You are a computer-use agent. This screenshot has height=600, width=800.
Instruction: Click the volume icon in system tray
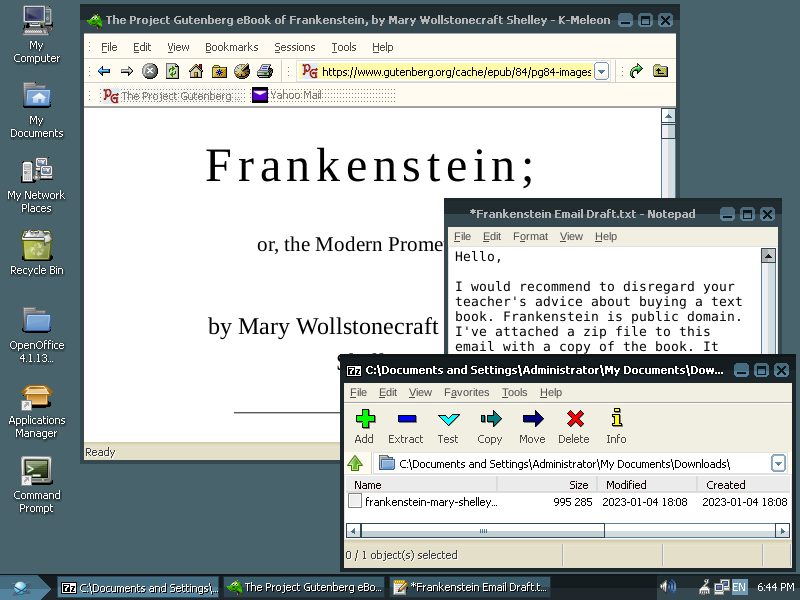tap(668, 587)
